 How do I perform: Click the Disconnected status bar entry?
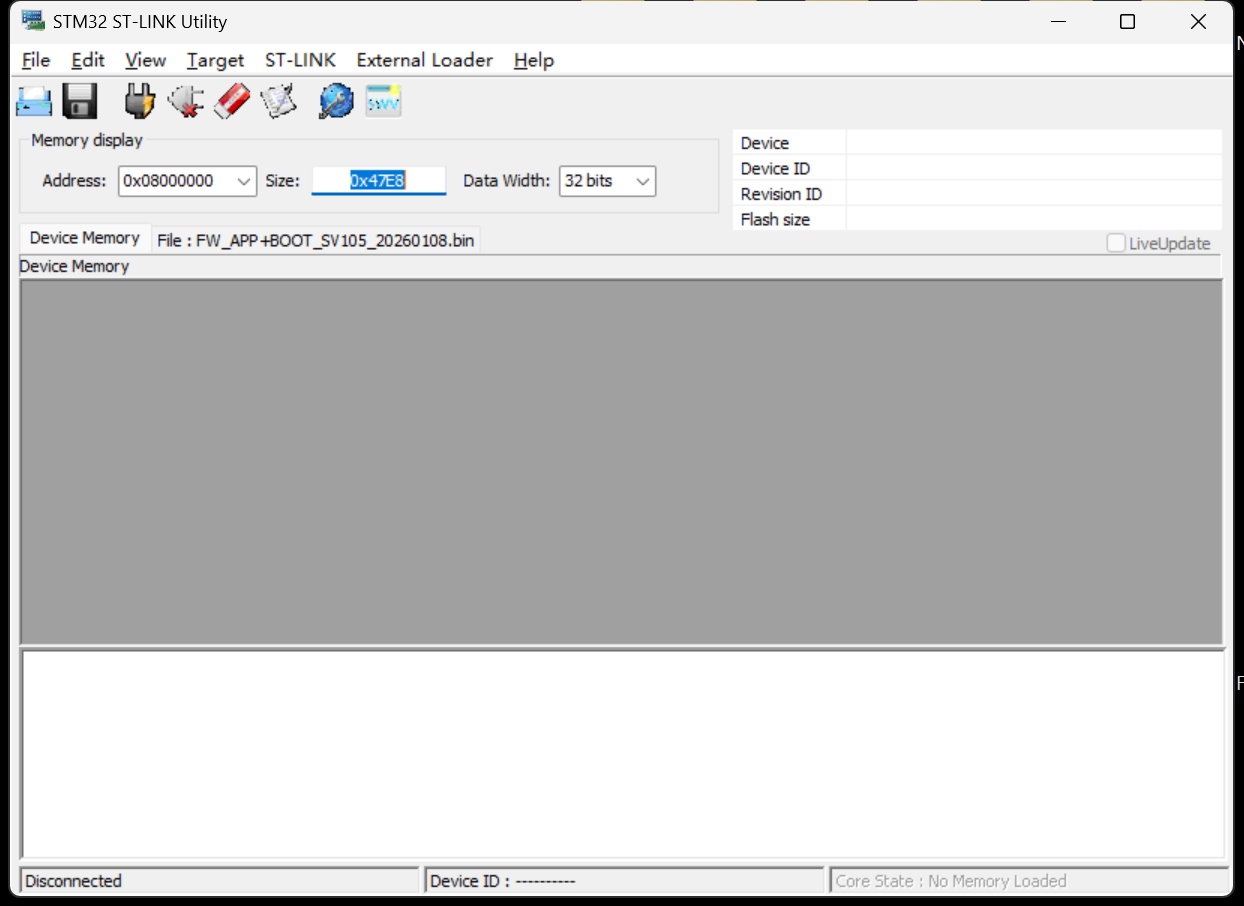tap(219, 881)
